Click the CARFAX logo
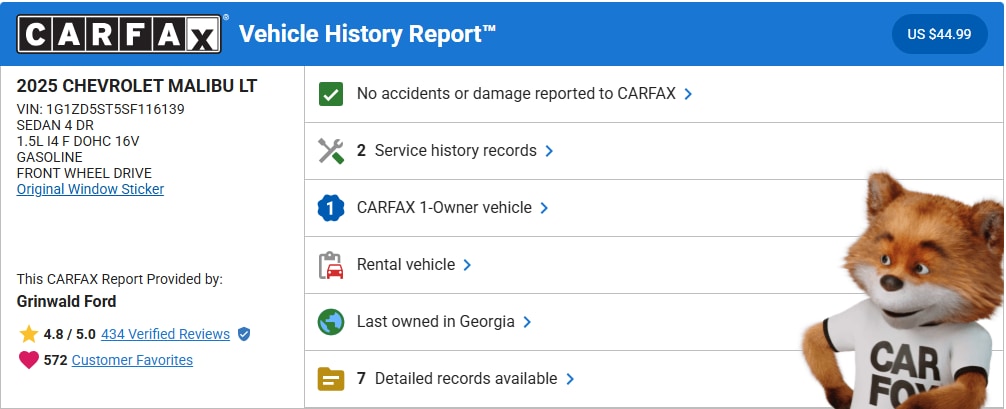Screen dimensions: 1006x409 118,34
